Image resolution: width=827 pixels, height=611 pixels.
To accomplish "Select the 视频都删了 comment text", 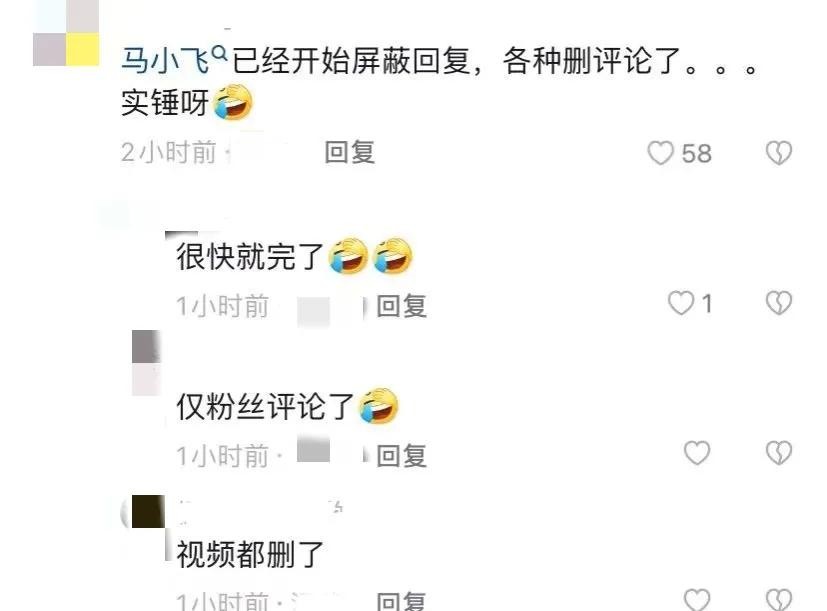I will coord(249,555).
